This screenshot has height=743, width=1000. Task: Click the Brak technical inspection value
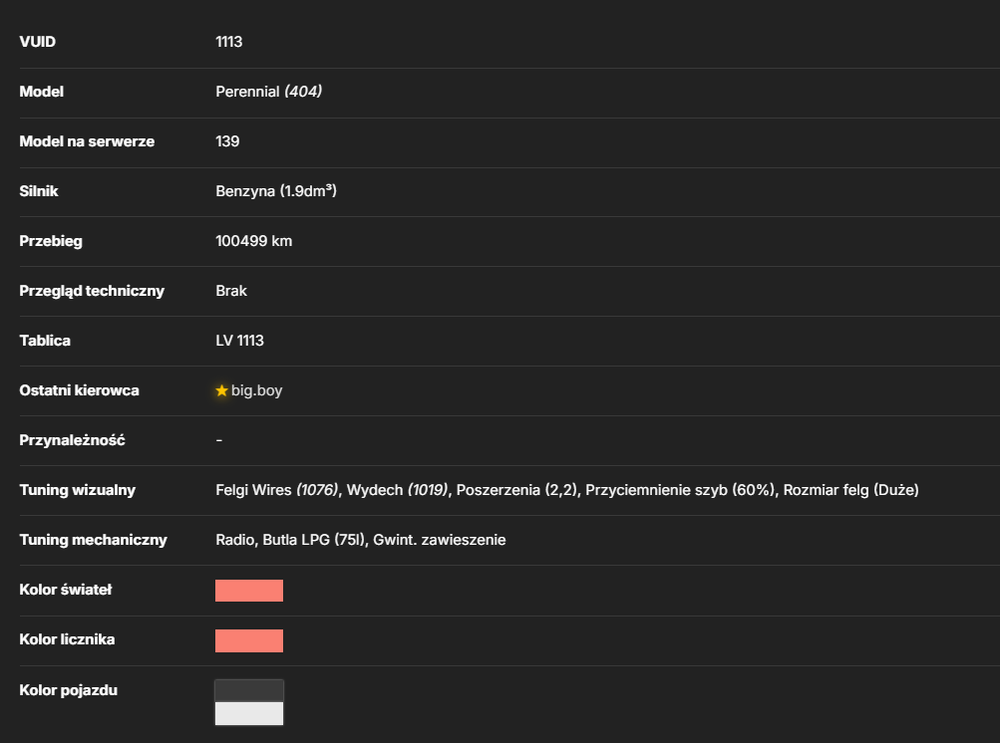(x=231, y=290)
